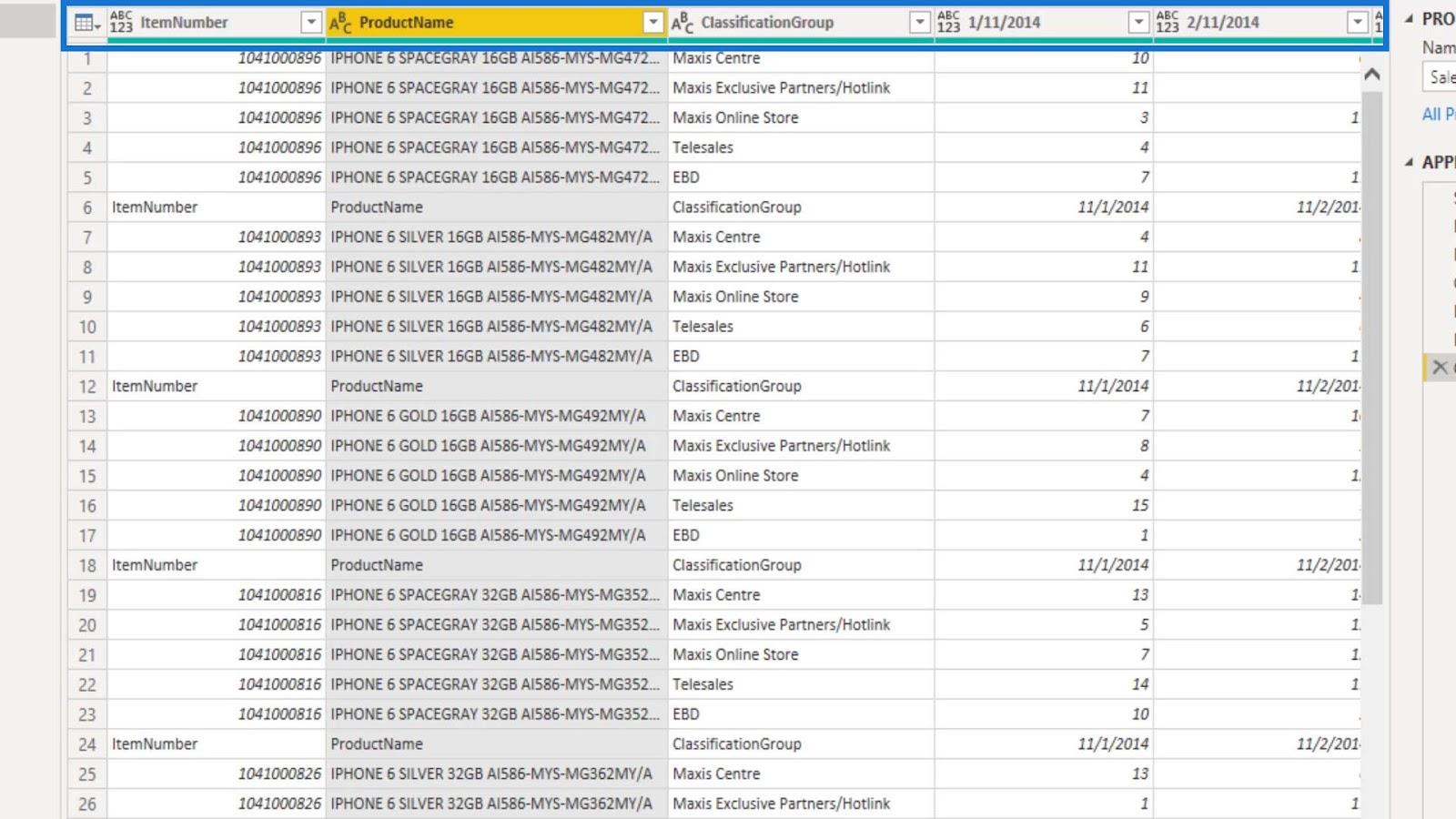Image resolution: width=1456 pixels, height=819 pixels.
Task: Edit the query Name field
Action: [1439, 77]
